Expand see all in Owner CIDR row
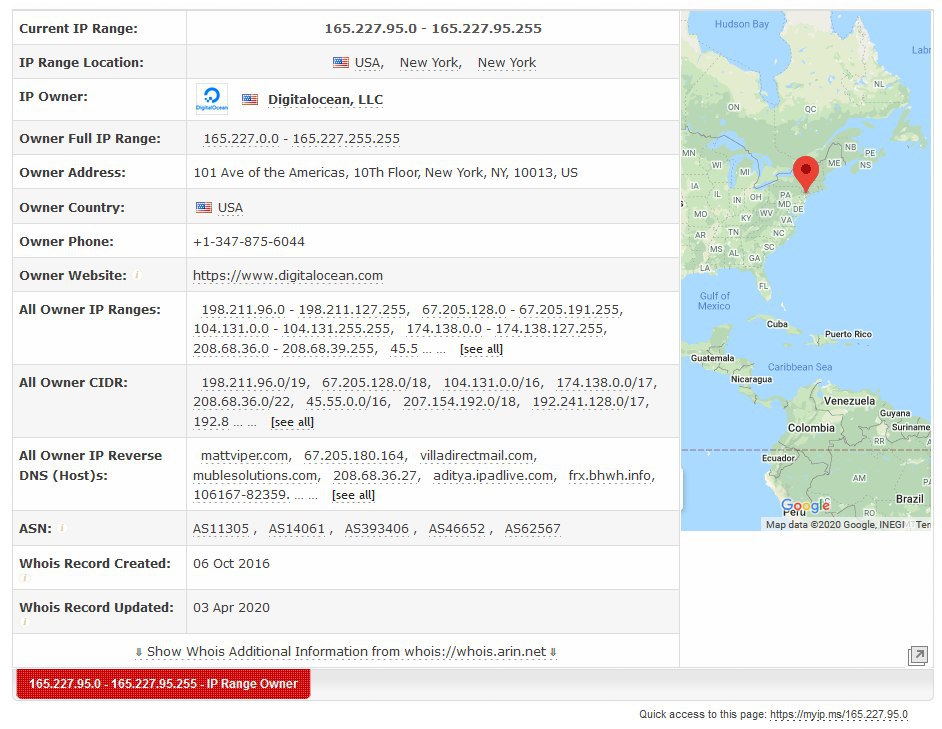Image resolution: width=942 pixels, height=729 pixels. 293,422
